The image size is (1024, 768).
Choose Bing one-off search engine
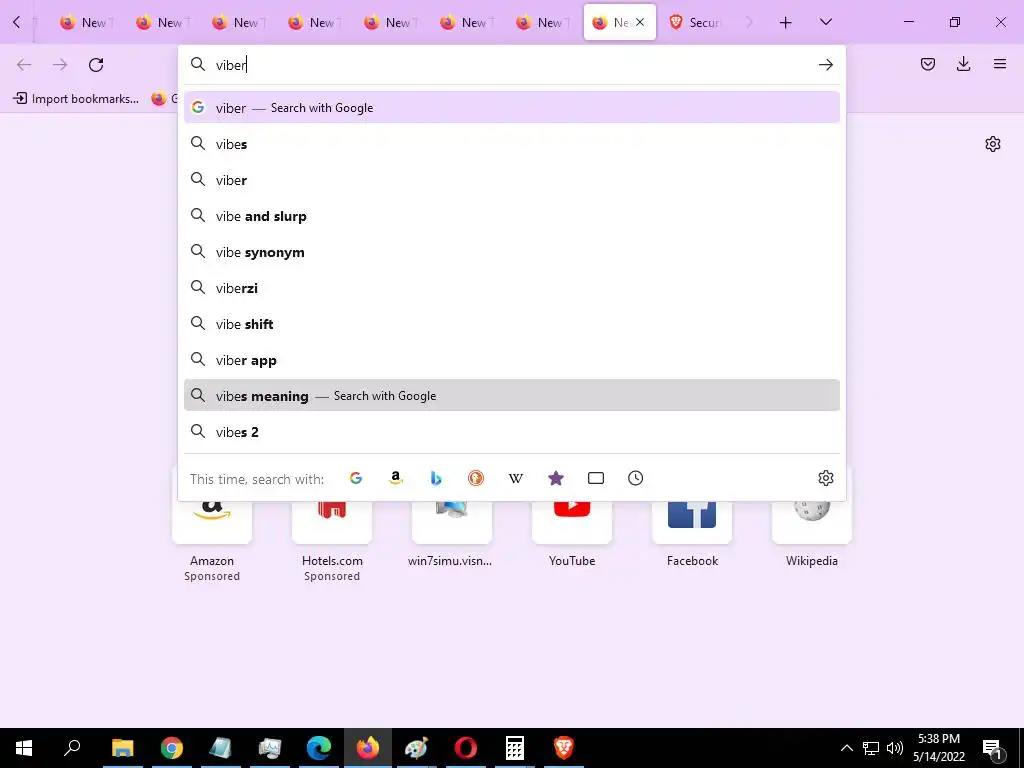pos(436,478)
